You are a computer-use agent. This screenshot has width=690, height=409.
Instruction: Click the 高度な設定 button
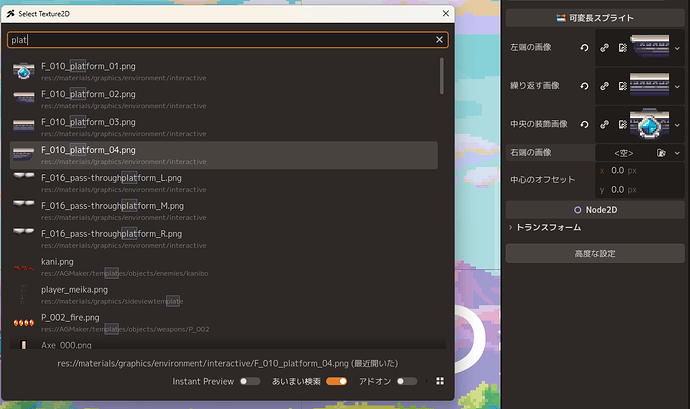(x=595, y=254)
